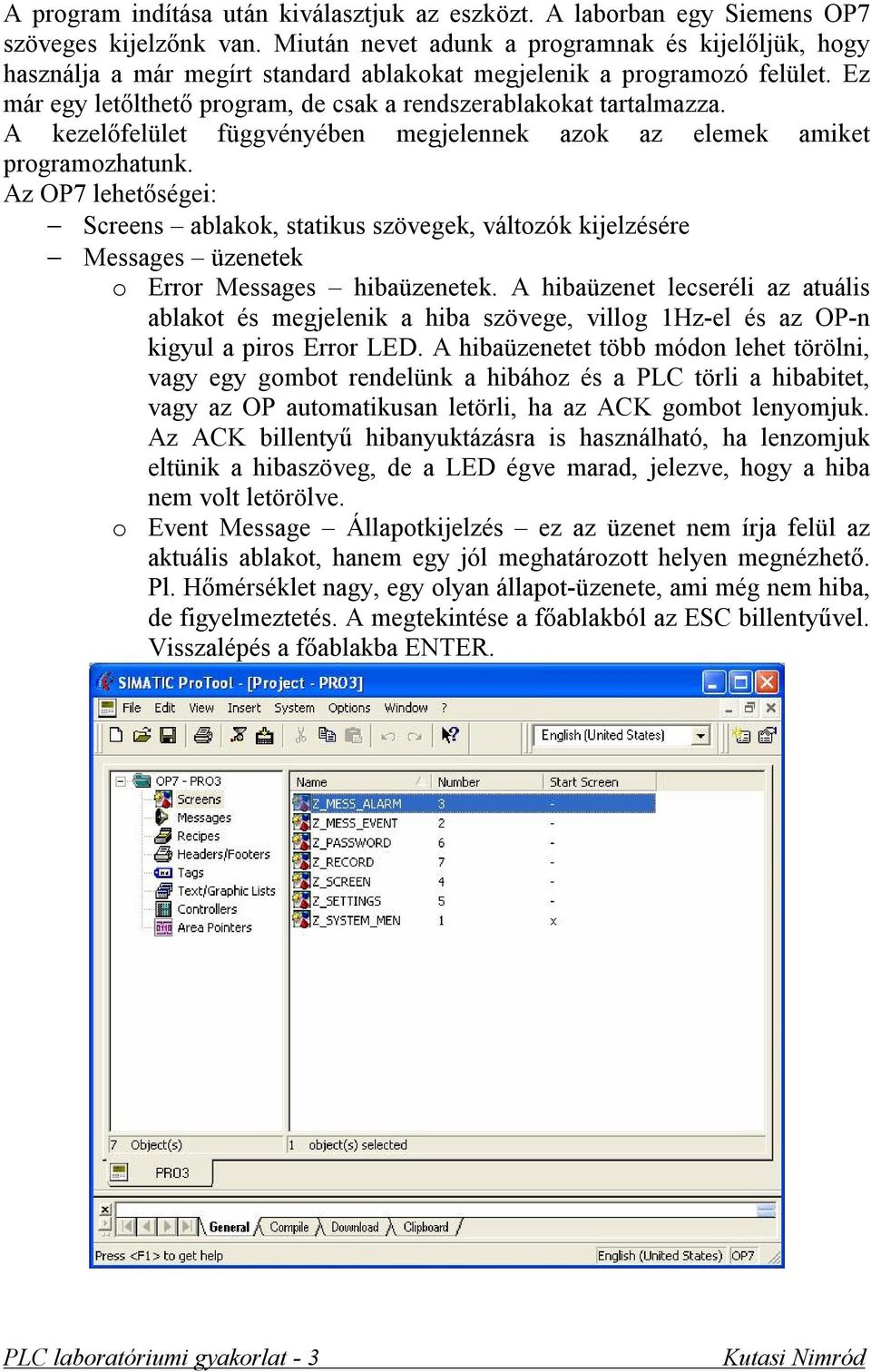The width and height of the screenshot is (871, 1372).
Task: Click the tab scroll-to-last arrow button
Action: pos(187,1227)
